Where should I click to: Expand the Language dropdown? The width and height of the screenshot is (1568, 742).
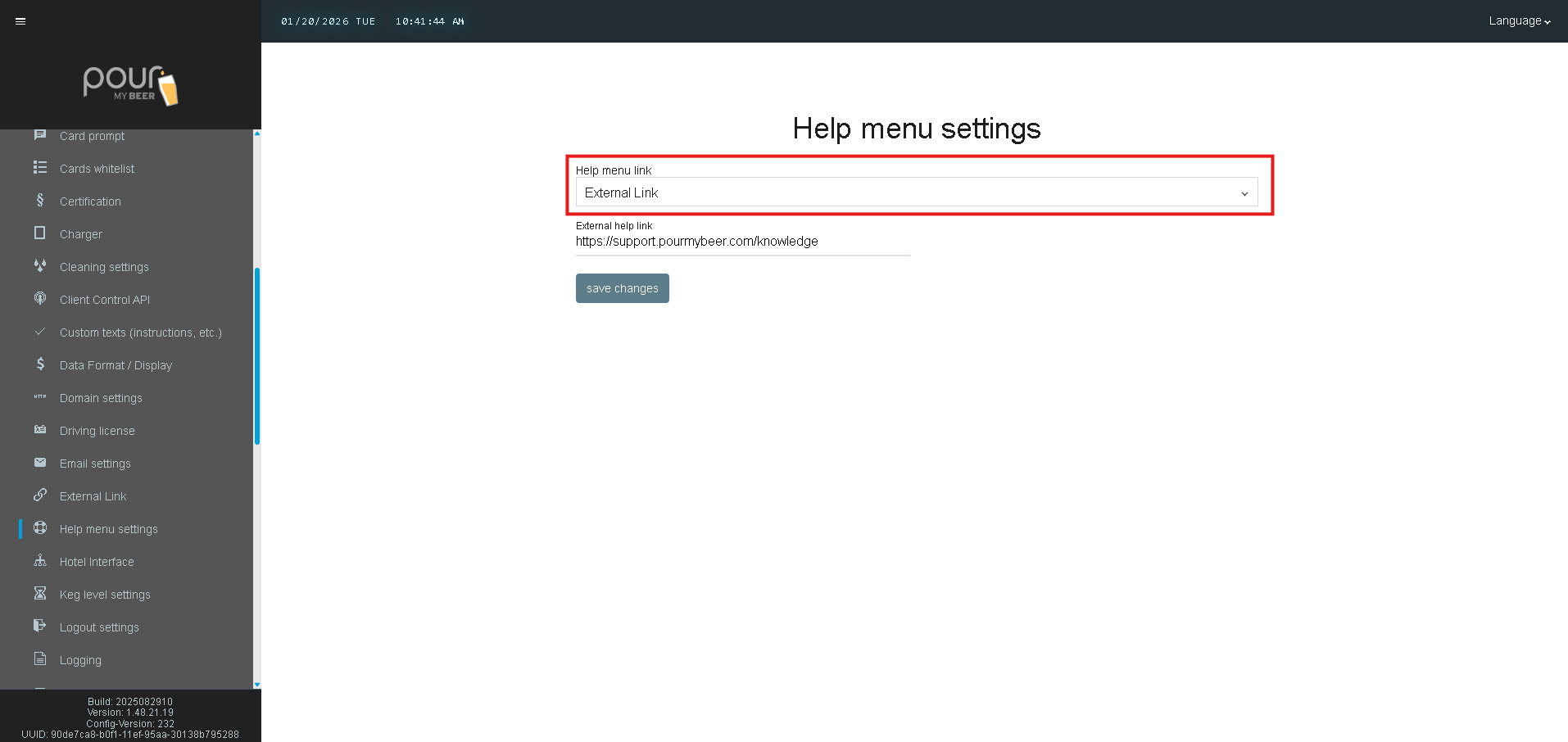point(1519,21)
